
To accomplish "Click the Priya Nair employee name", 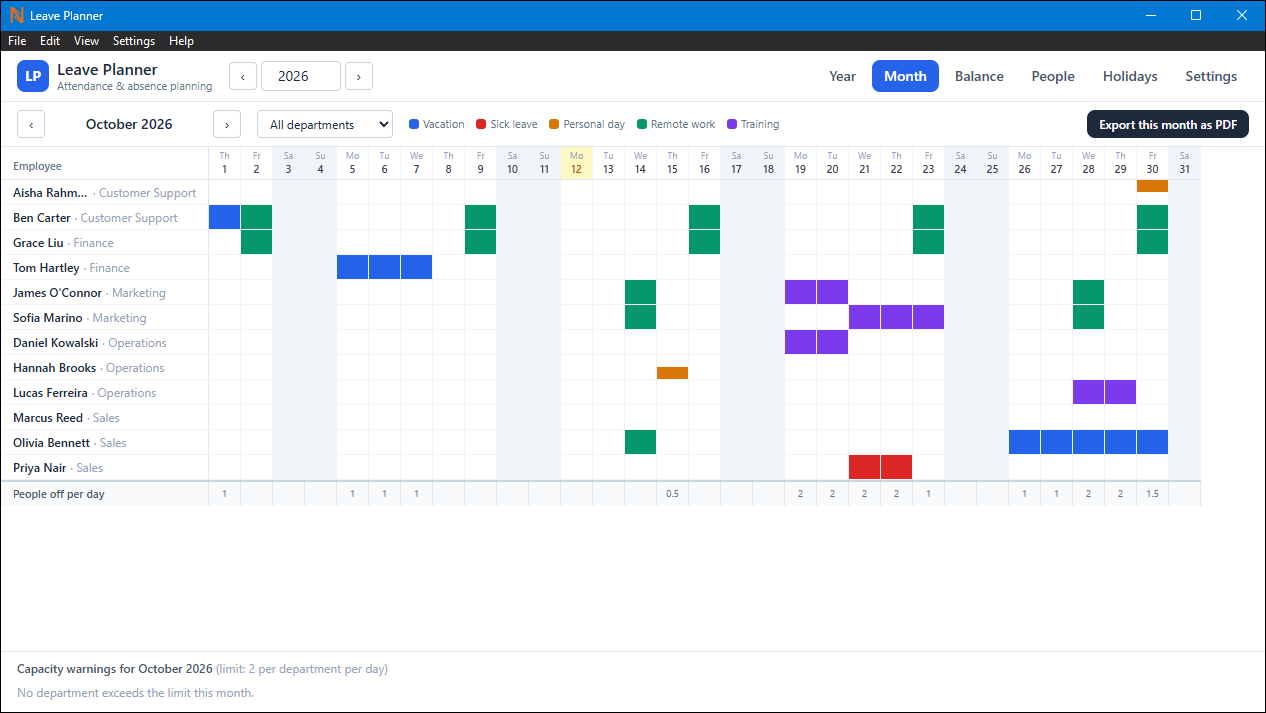I will click(x=40, y=468).
